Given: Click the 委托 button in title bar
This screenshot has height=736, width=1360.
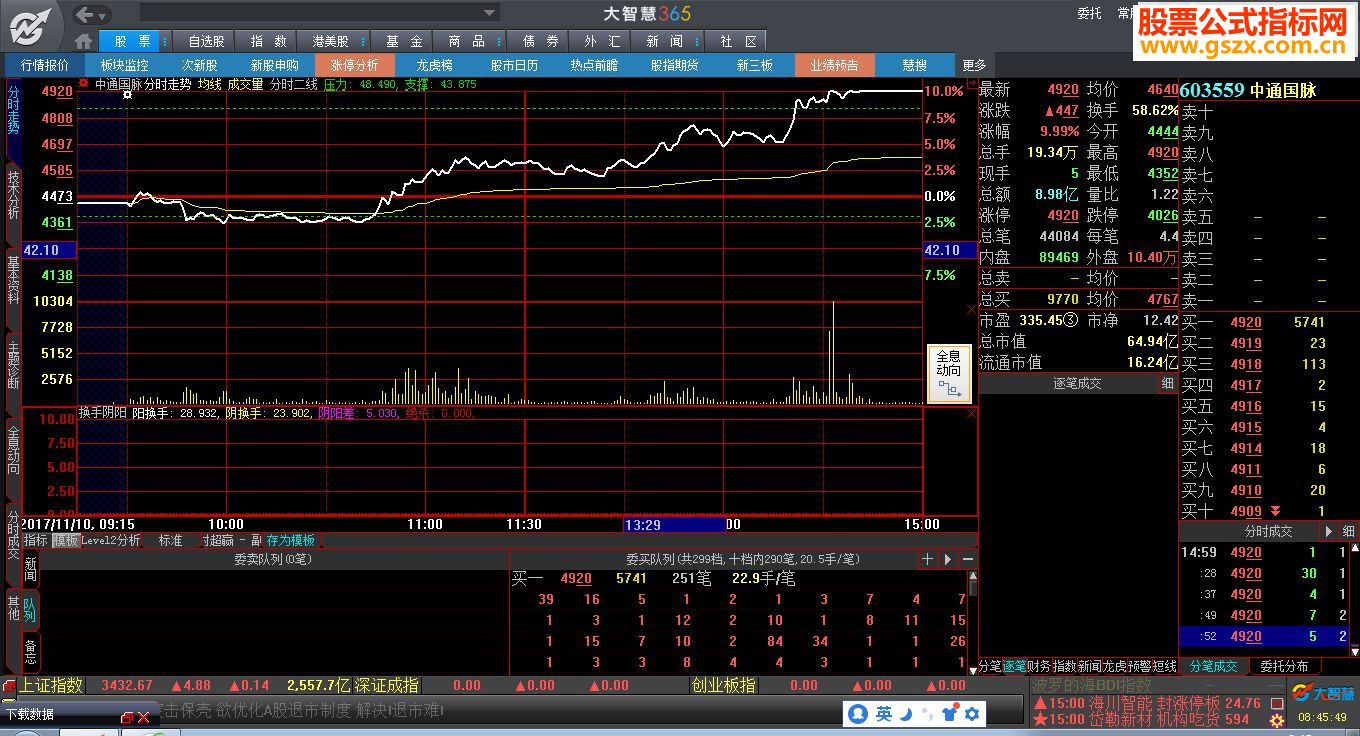Looking at the screenshot, I should tap(1089, 13).
